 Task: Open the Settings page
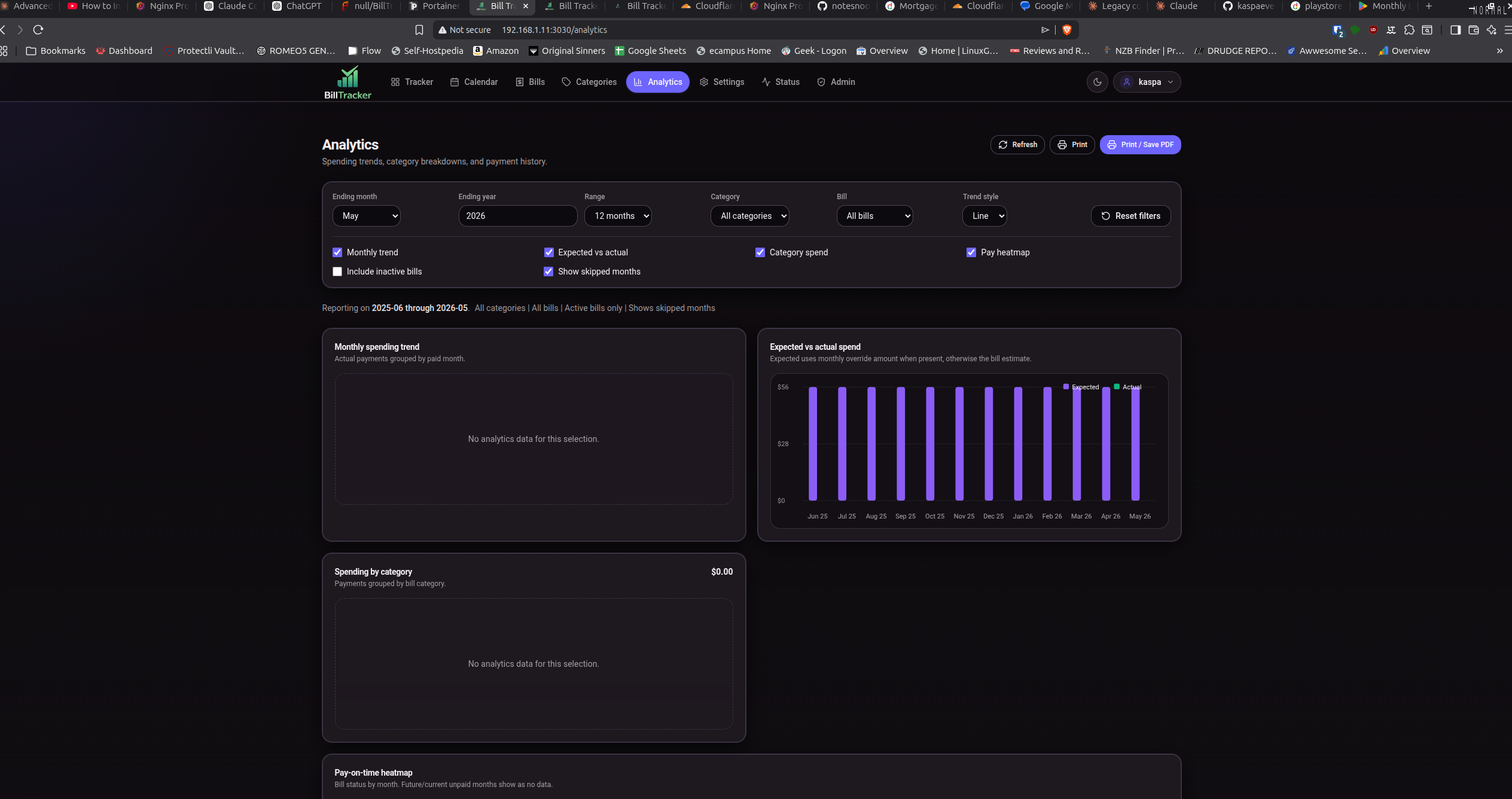[x=722, y=82]
